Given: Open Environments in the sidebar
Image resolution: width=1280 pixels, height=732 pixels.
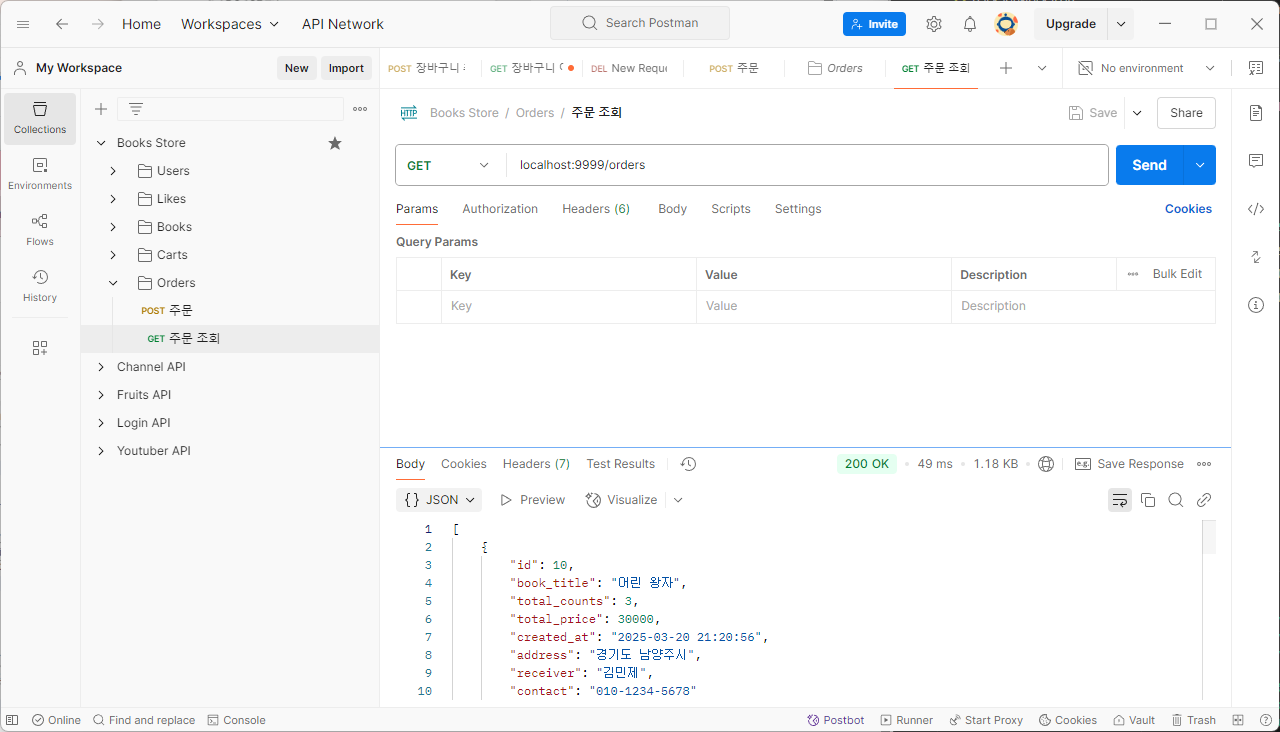Looking at the screenshot, I should [x=40, y=174].
